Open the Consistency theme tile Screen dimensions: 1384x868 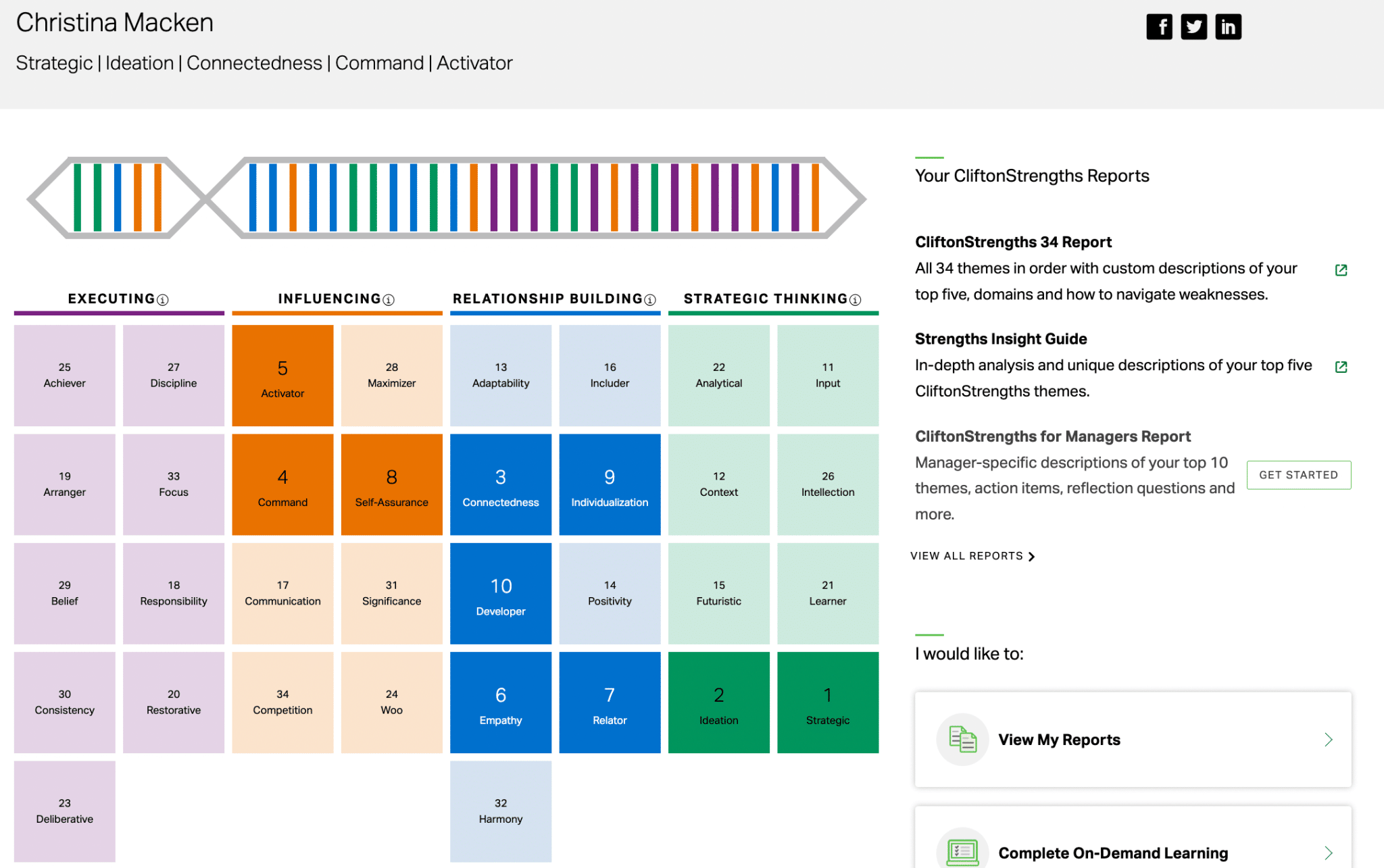click(x=65, y=703)
